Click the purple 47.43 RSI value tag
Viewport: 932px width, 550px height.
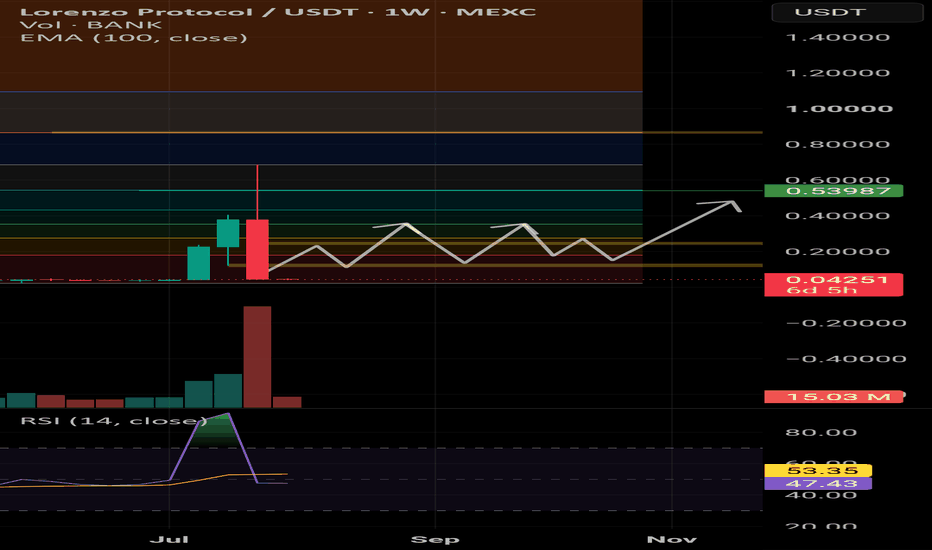click(818, 483)
